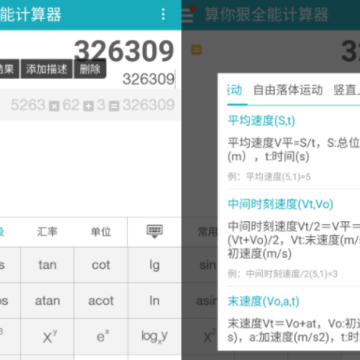Tap the log base x of y key

[x=154, y=337]
